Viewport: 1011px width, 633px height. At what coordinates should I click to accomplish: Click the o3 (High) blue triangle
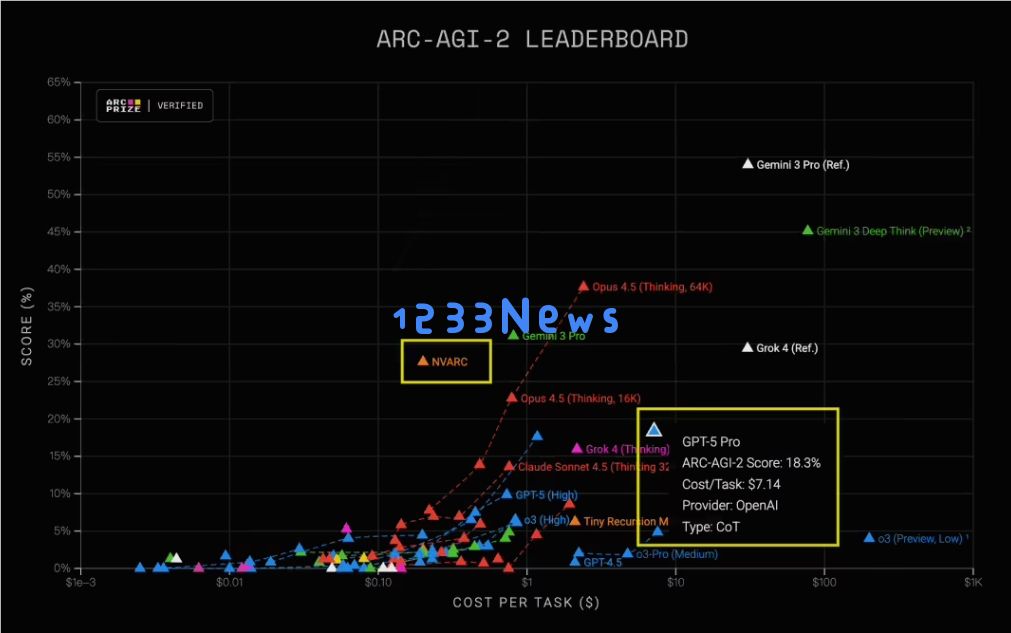coord(515,520)
